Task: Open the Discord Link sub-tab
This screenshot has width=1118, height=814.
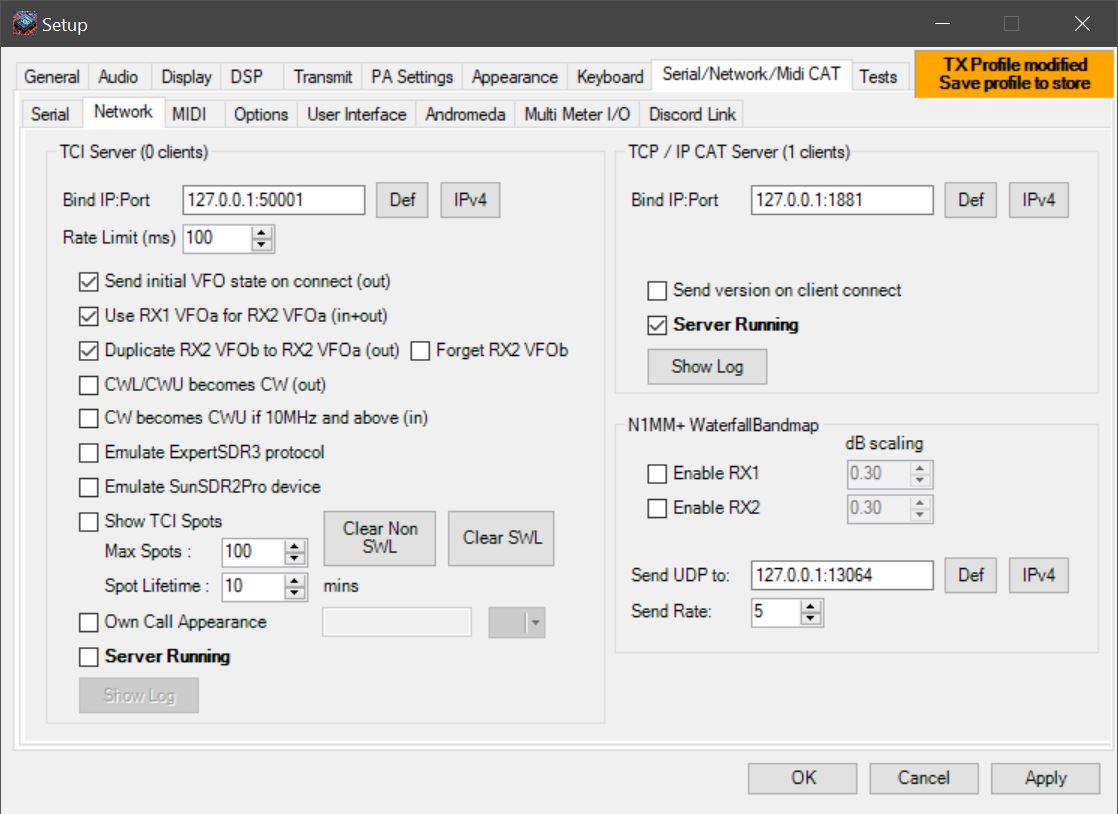Action: tap(692, 114)
